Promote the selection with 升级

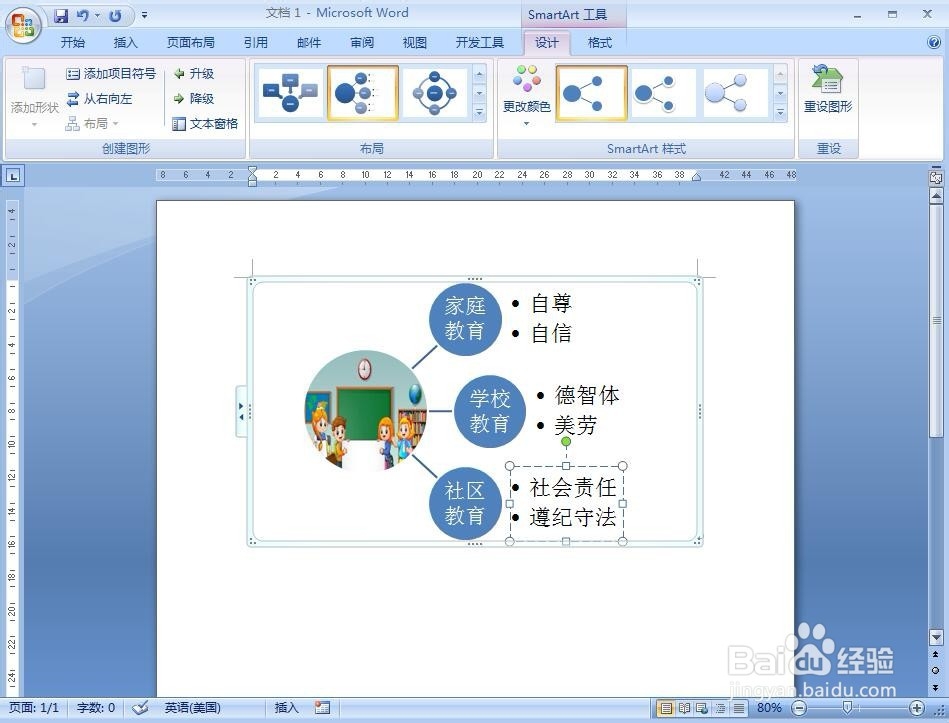[x=194, y=74]
